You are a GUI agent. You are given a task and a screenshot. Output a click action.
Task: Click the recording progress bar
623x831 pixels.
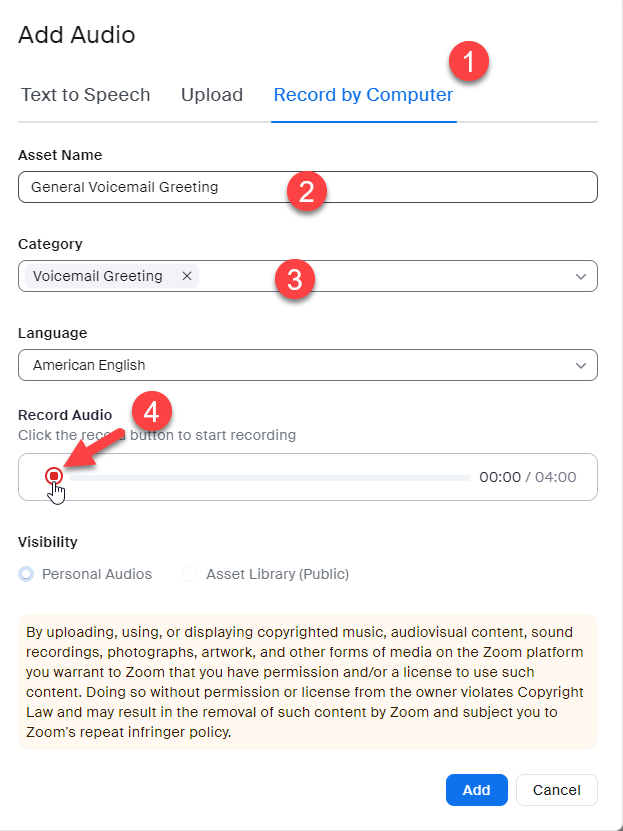click(x=270, y=478)
